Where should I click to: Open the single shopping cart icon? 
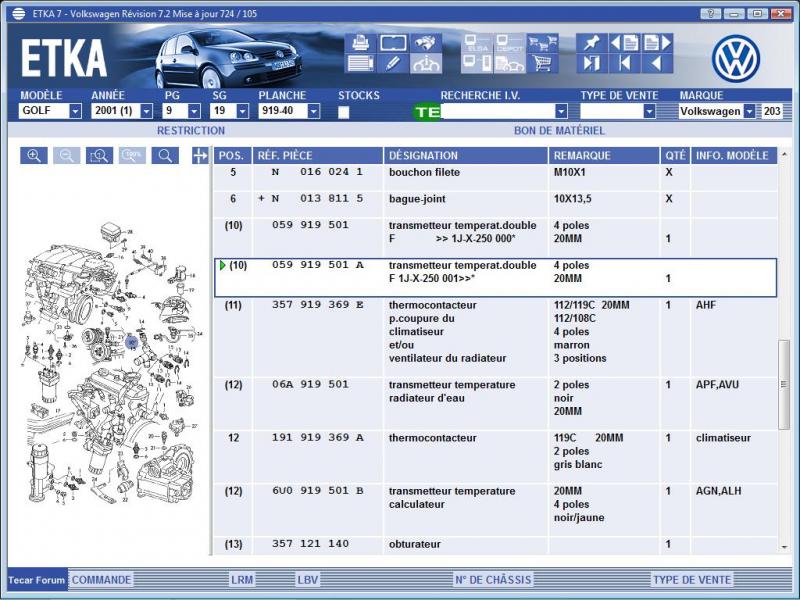(x=542, y=64)
